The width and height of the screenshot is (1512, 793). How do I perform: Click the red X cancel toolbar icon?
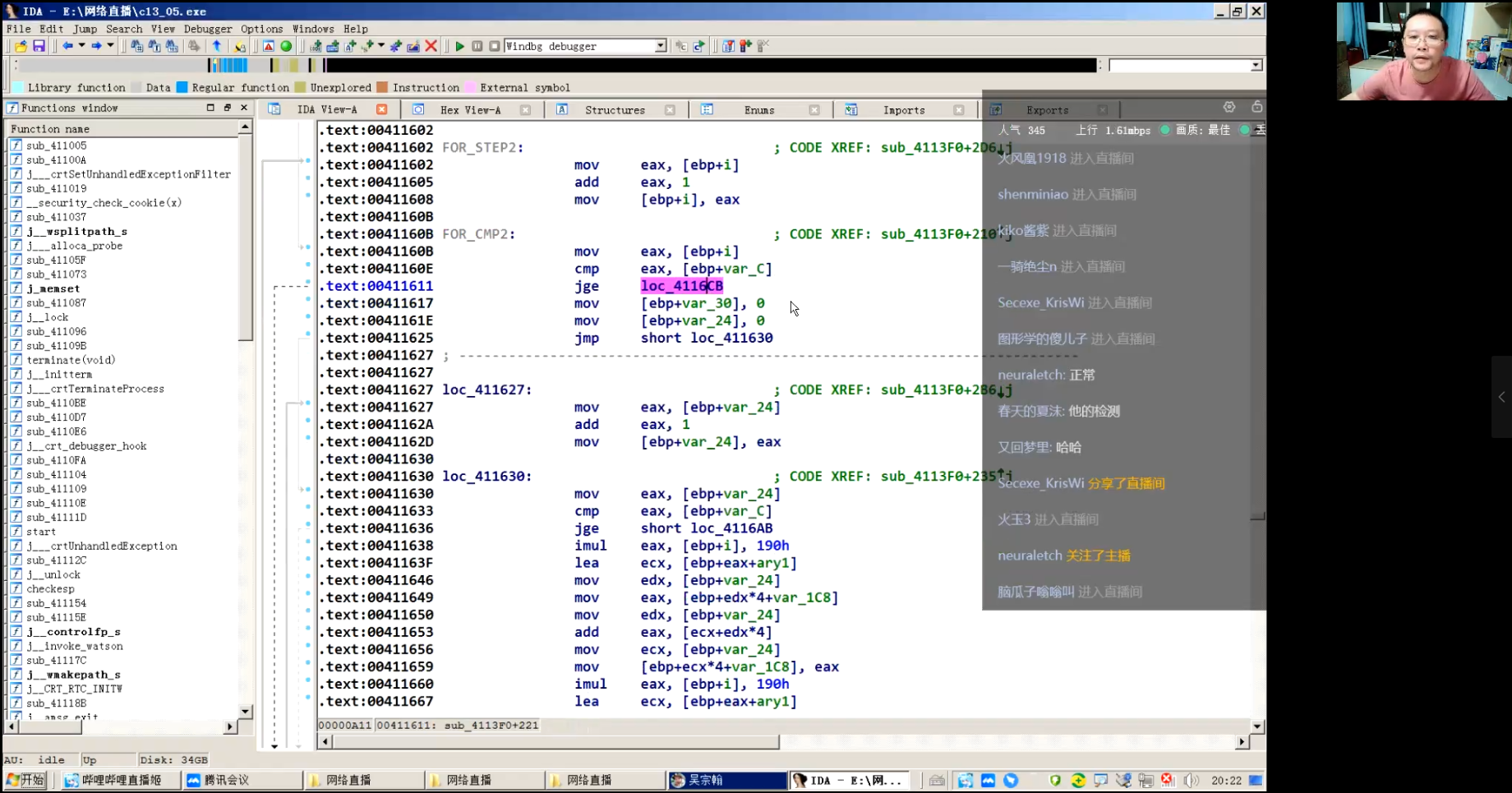[x=431, y=46]
